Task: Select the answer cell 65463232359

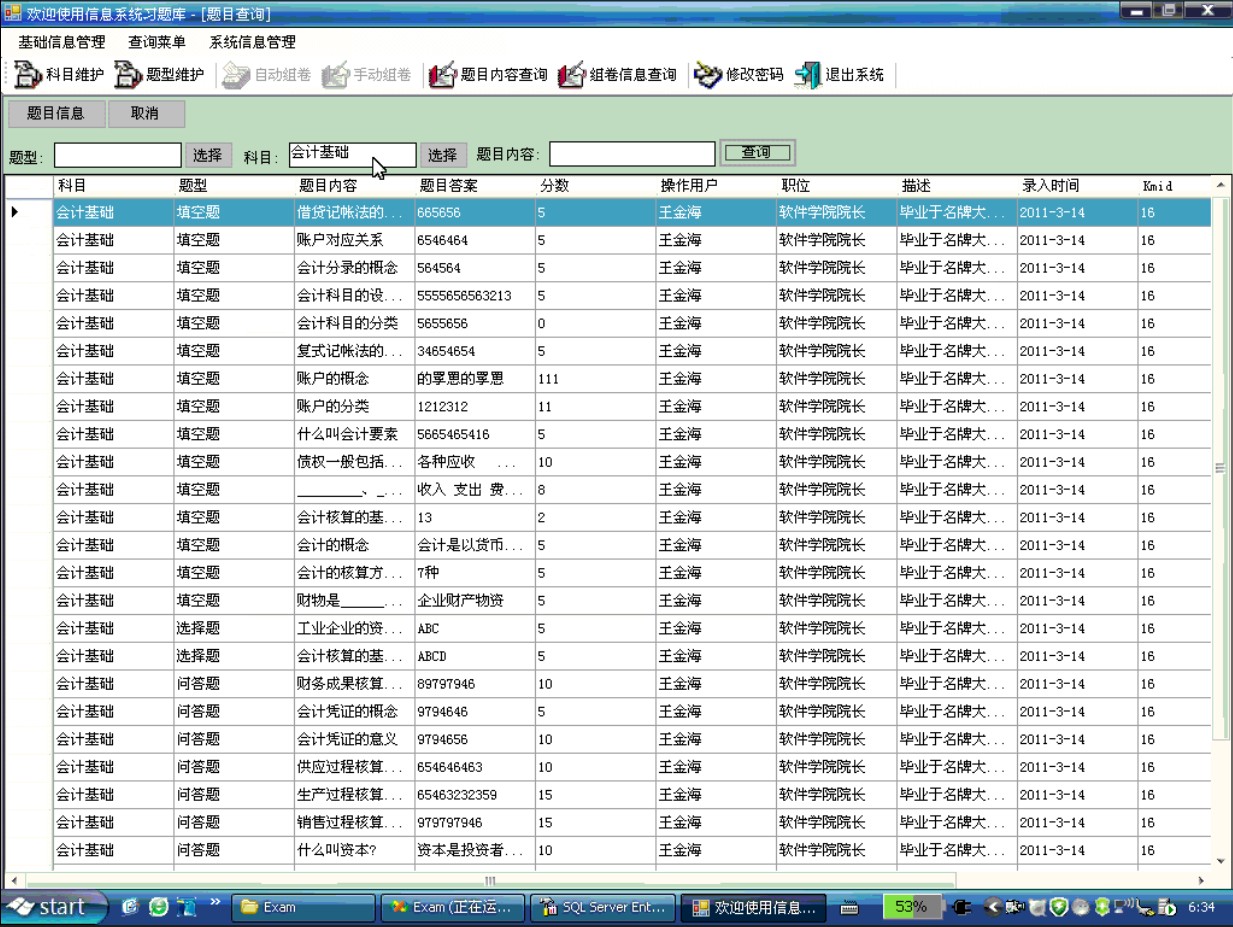Action: click(x=474, y=795)
